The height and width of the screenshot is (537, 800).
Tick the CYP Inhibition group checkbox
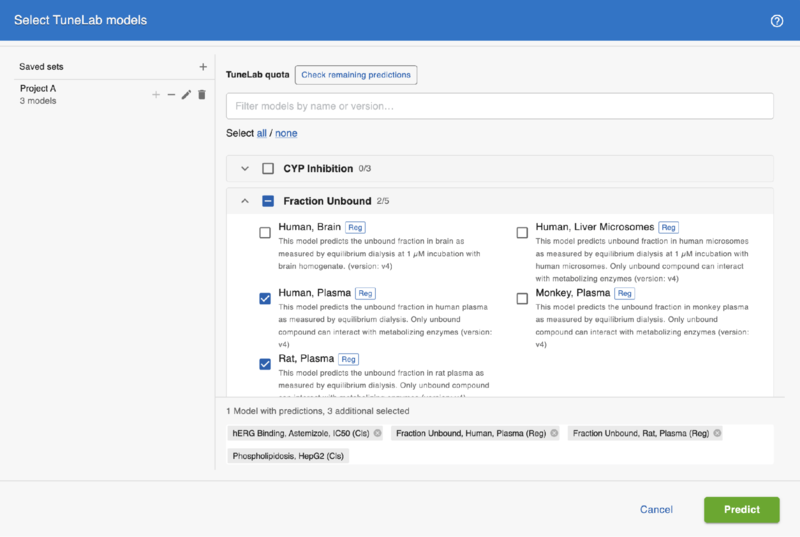268,168
